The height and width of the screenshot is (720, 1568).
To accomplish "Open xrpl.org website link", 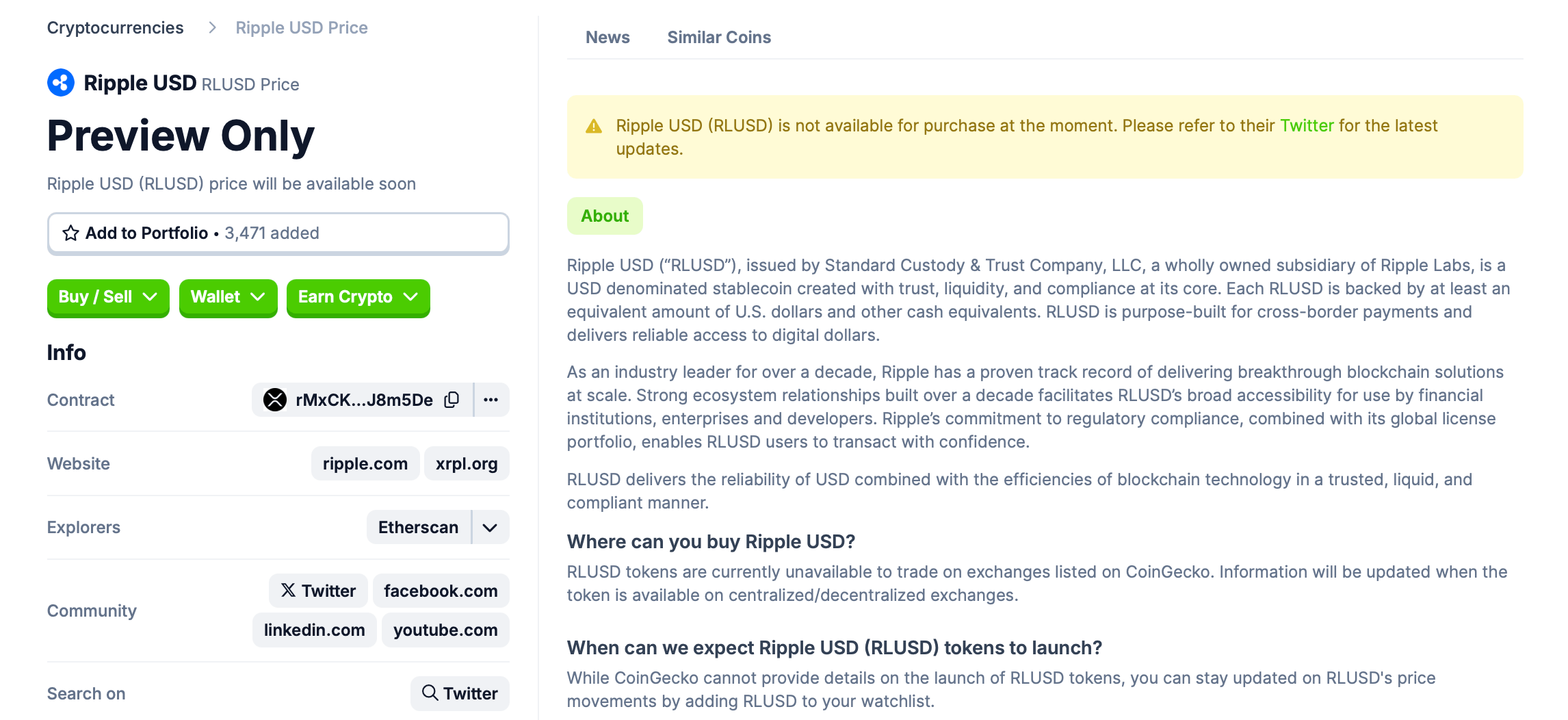I will [467, 464].
